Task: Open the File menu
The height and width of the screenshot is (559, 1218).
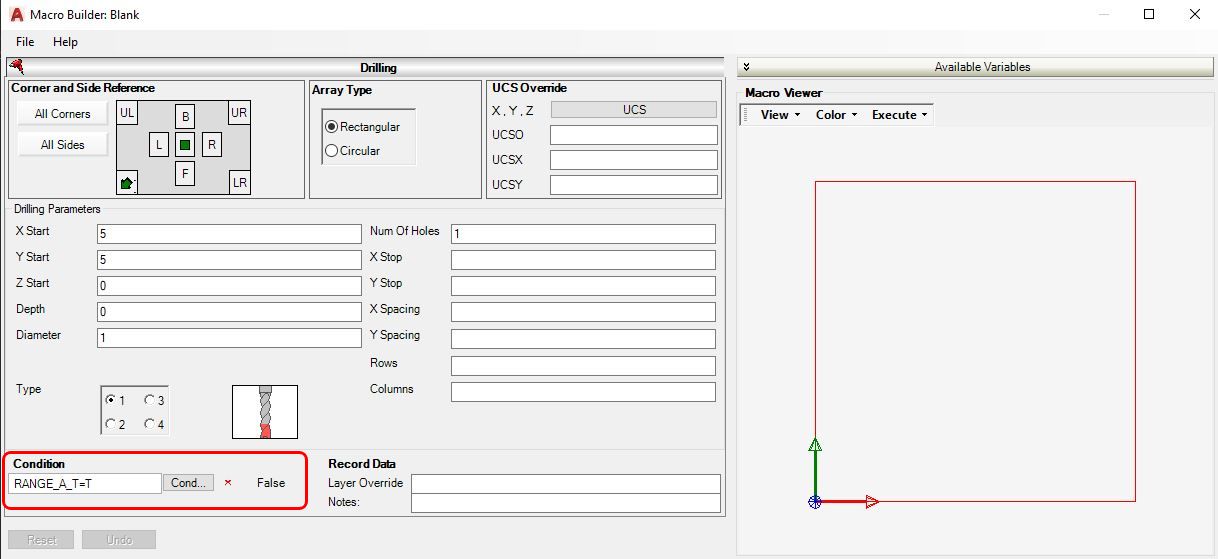Action: point(25,42)
